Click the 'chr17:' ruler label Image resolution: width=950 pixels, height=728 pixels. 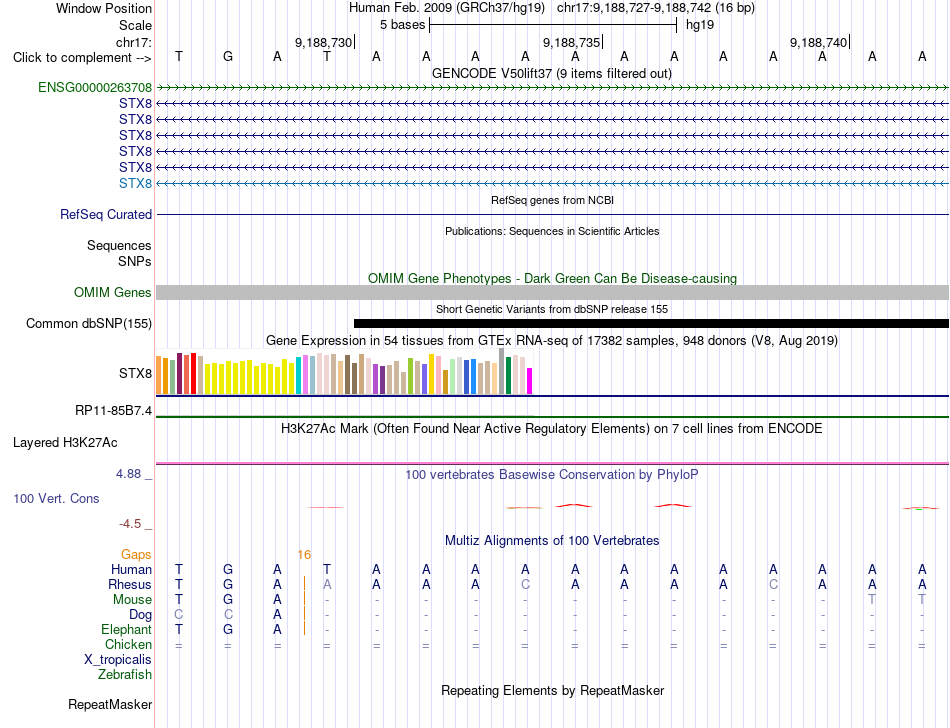[x=133, y=42]
